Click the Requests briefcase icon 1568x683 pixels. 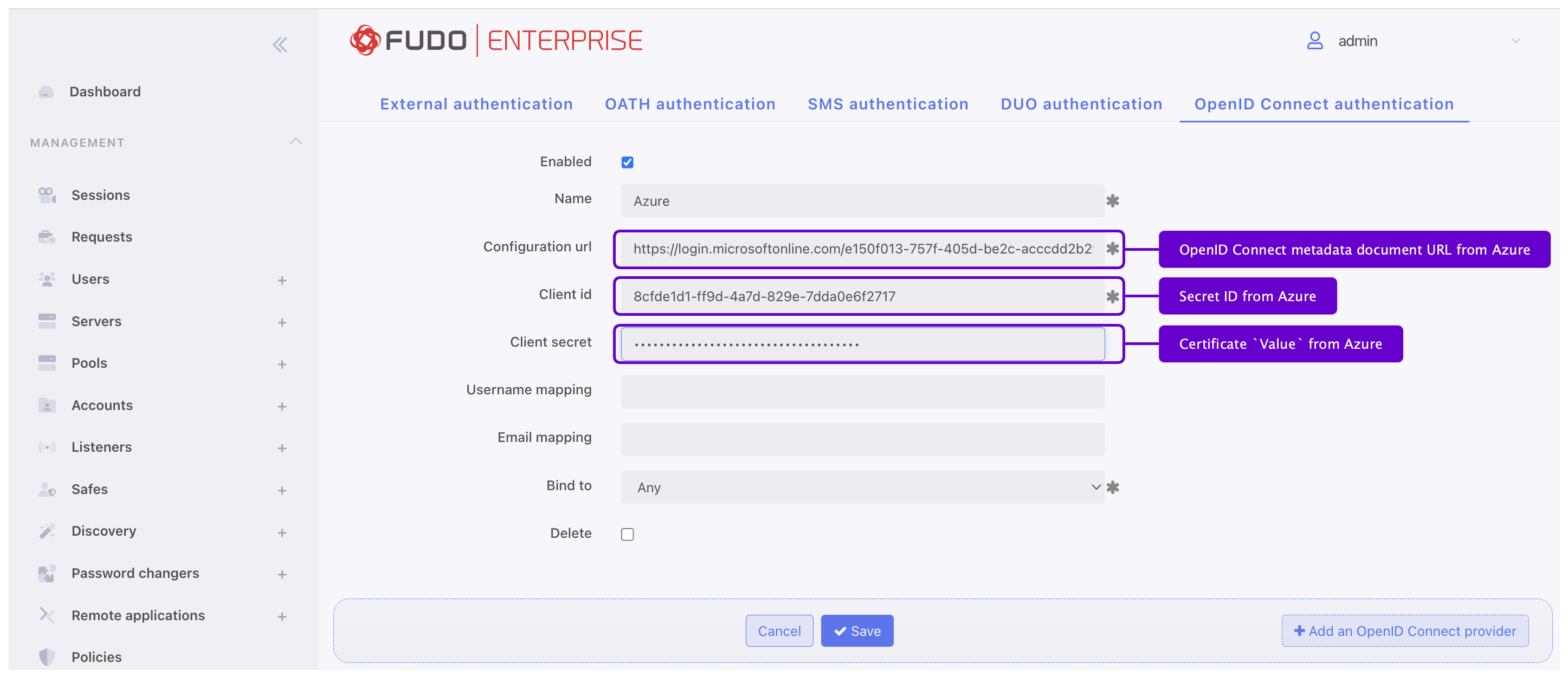point(47,237)
